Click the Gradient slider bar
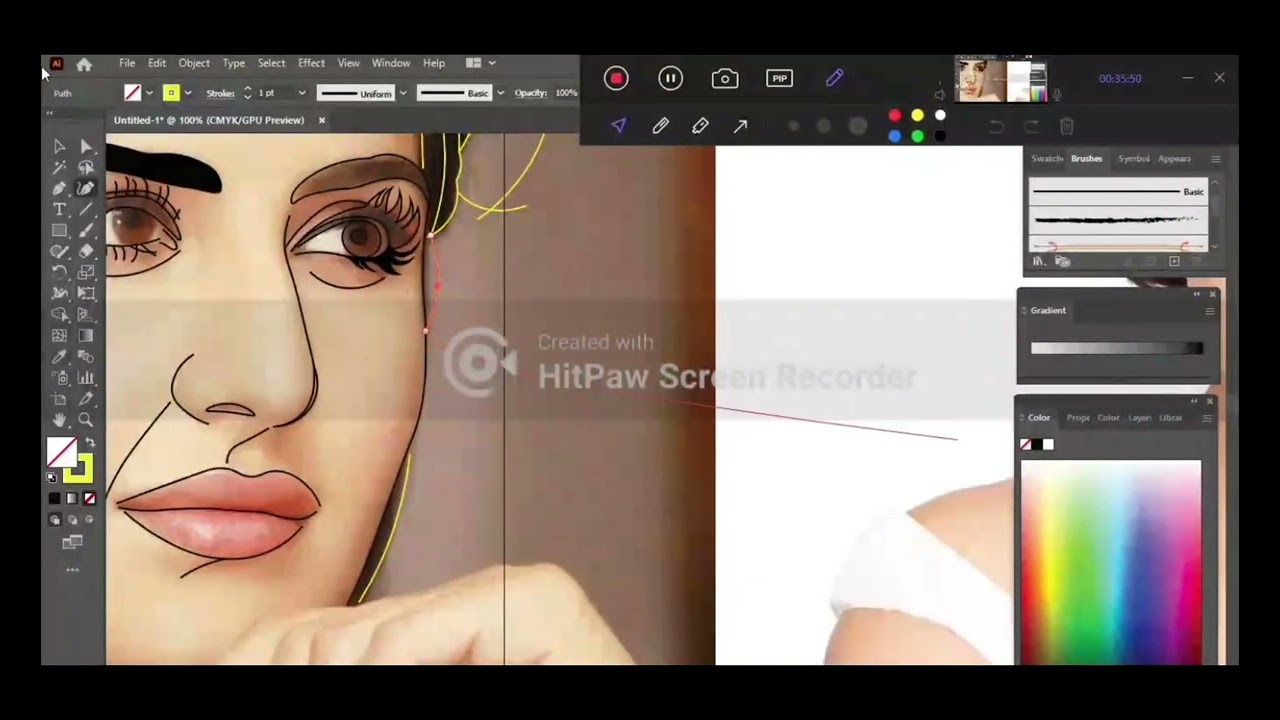 (1117, 348)
